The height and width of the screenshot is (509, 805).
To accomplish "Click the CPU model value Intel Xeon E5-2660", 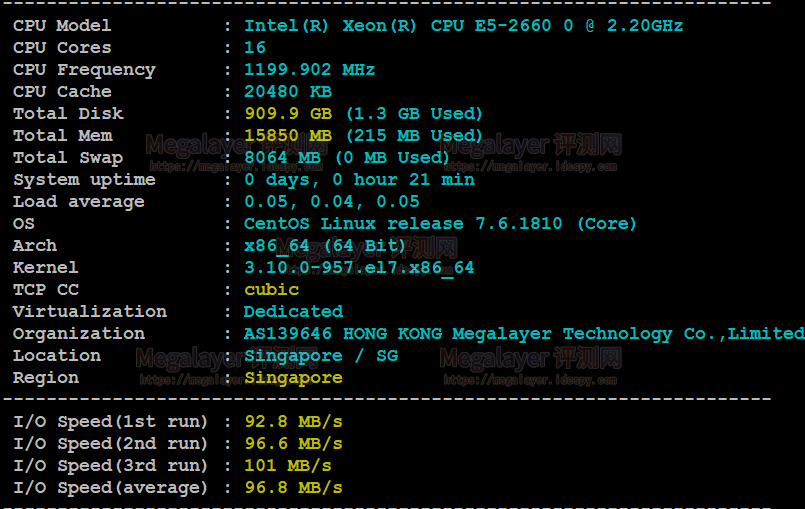I will click(x=463, y=26).
